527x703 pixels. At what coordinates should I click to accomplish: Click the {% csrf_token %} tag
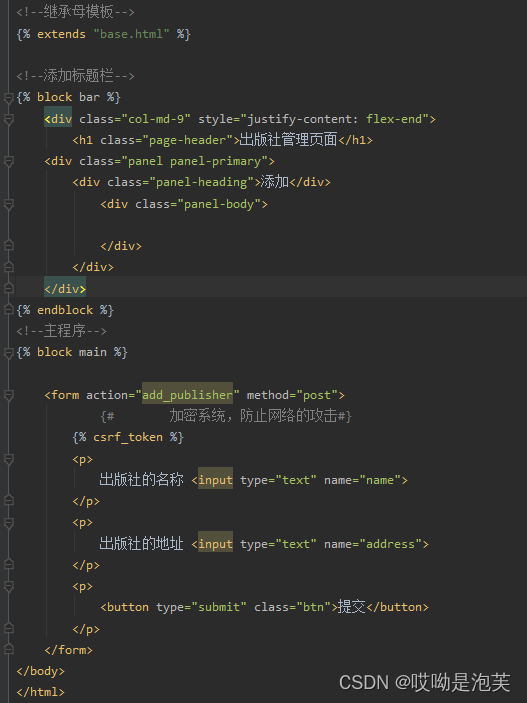pyautogui.click(x=128, y=437)
